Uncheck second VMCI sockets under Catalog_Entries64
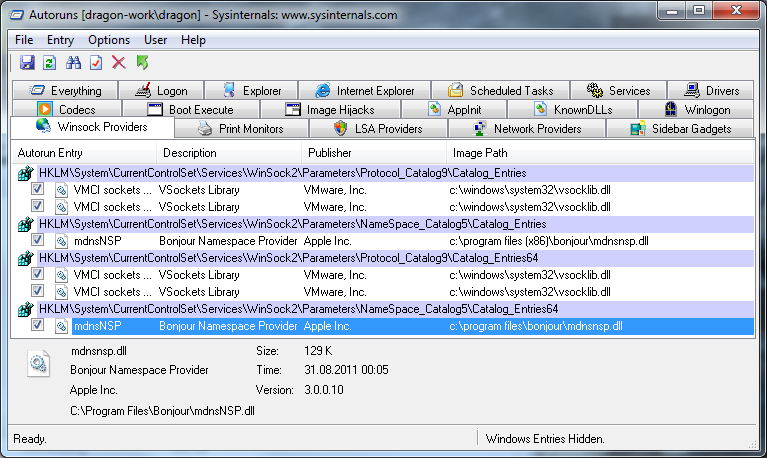Image resolution: width=767 pixels, height=458 pixels. tap(37, 291)
